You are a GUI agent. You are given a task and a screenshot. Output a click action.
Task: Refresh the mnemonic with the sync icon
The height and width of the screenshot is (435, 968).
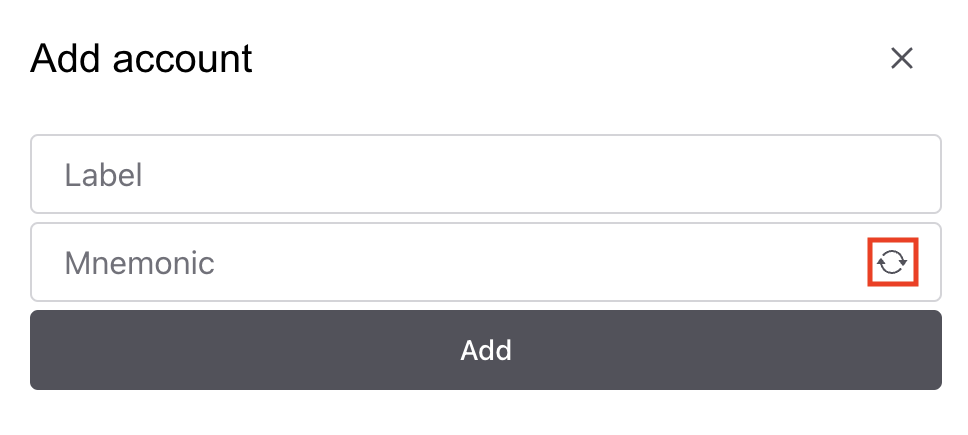pos(892,263)
